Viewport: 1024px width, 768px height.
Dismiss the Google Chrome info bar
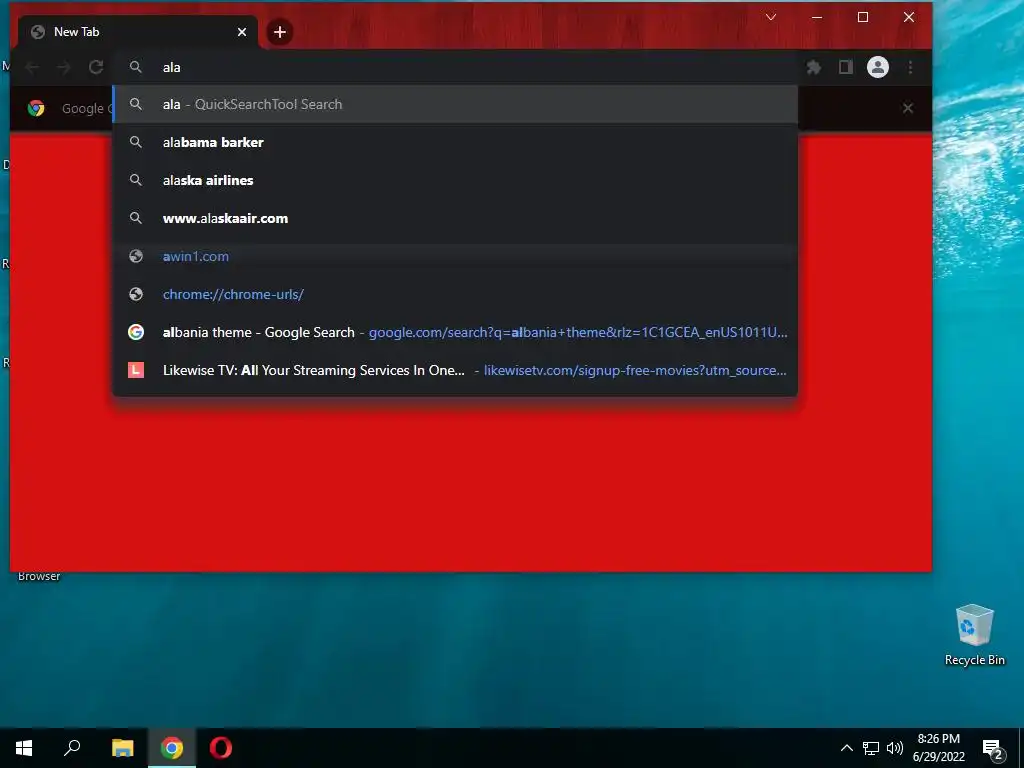908,108
